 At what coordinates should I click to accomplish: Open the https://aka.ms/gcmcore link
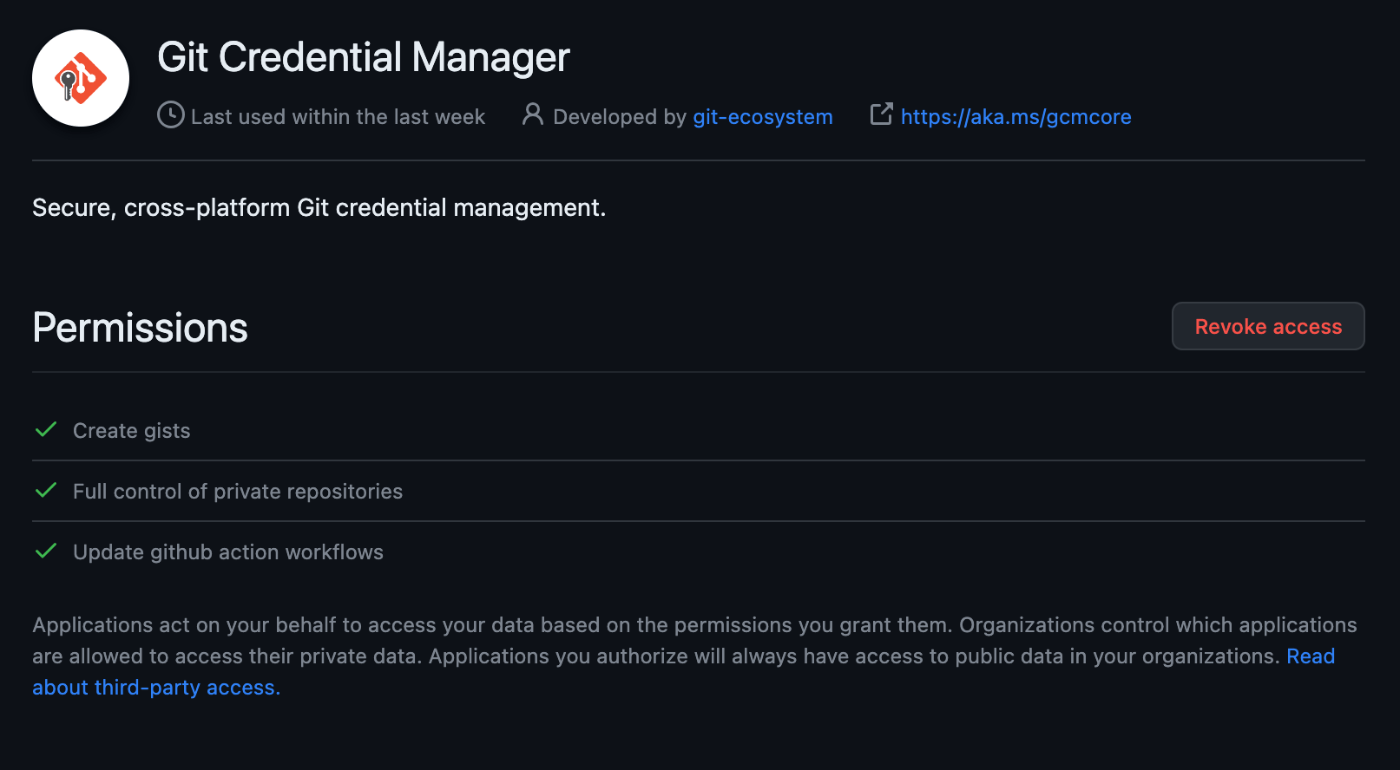[1016, 117]
